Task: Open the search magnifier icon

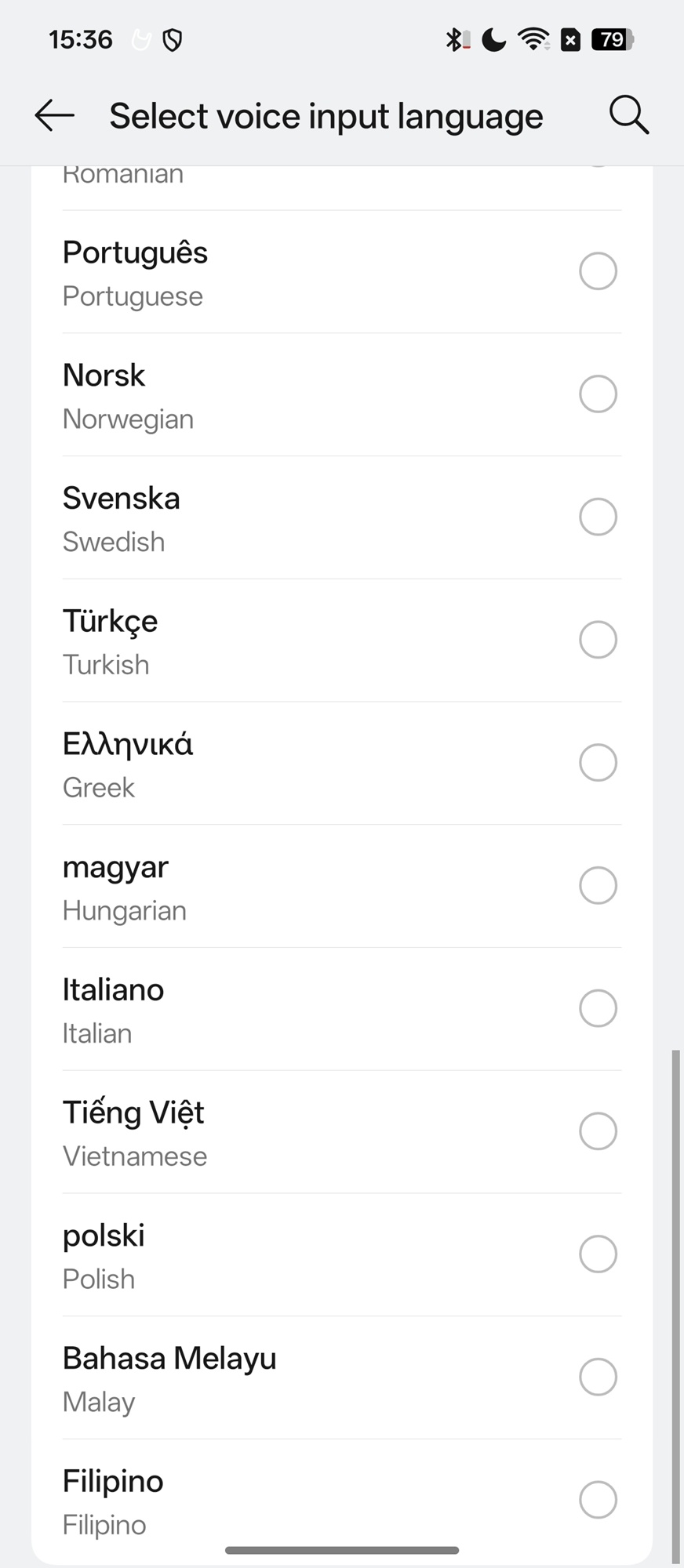Action: point(628,116)
